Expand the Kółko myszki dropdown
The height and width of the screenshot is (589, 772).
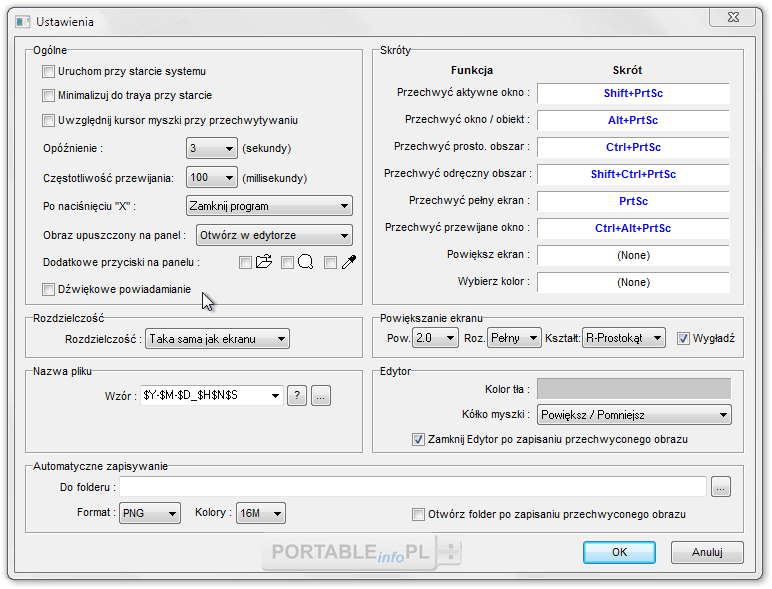[634, 415]
